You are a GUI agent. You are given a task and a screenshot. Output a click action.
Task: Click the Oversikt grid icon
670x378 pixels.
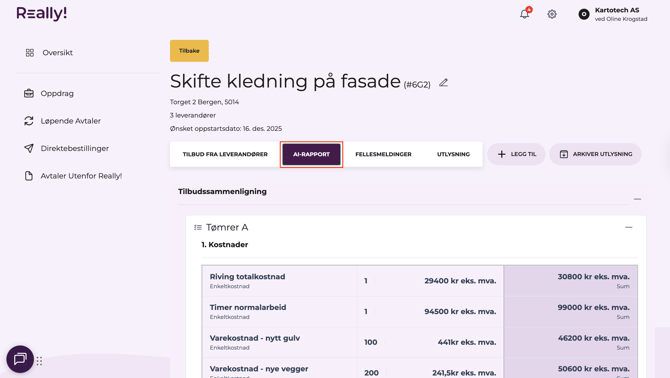[29, 53]
